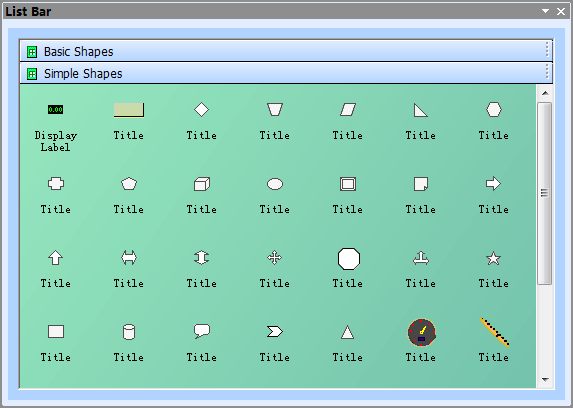Choose the speech bubble callout shape
Viewport: 573px width, 408px height.
point(202,331)
